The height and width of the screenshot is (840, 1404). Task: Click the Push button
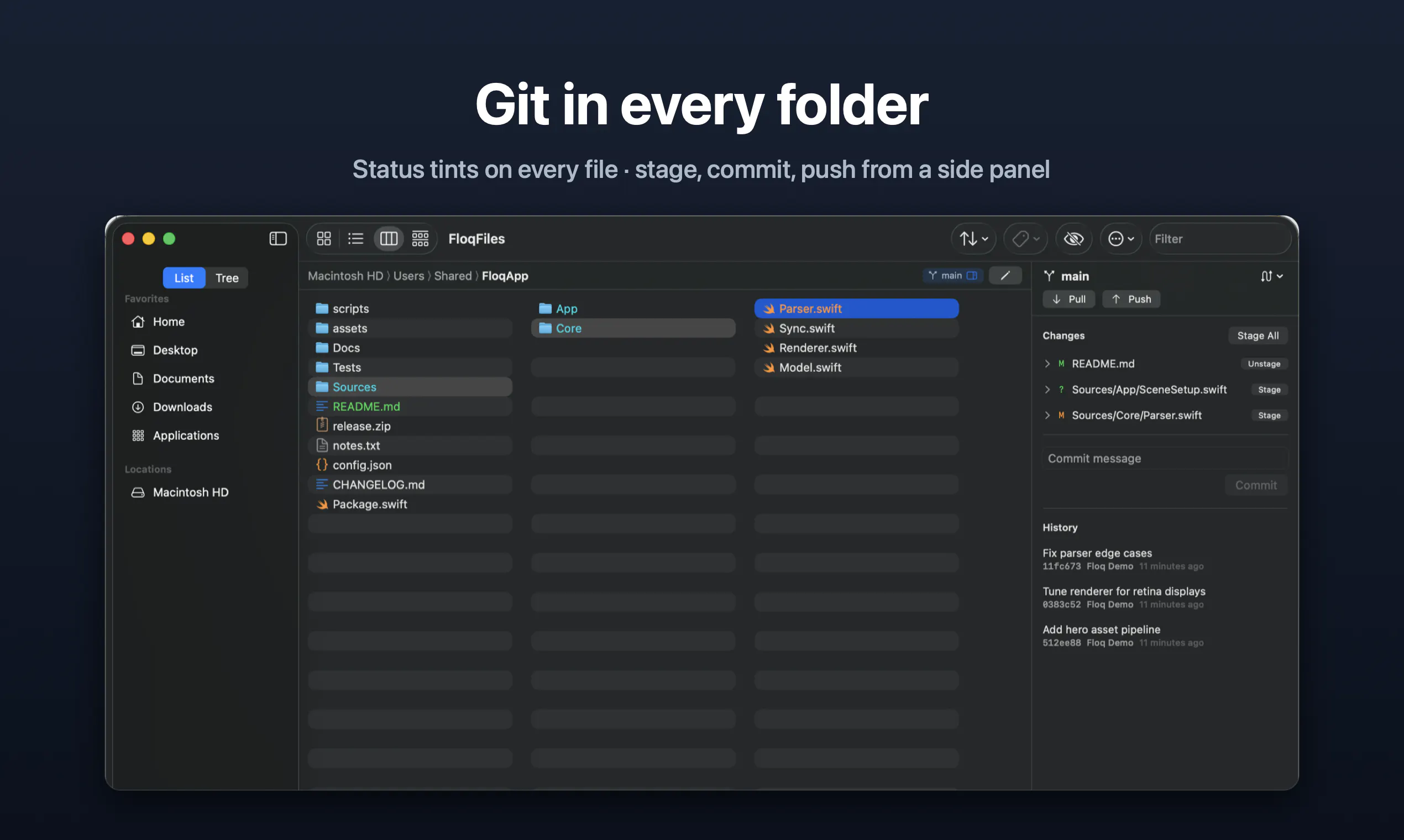pyautogui.click(x=1131, y=299)
